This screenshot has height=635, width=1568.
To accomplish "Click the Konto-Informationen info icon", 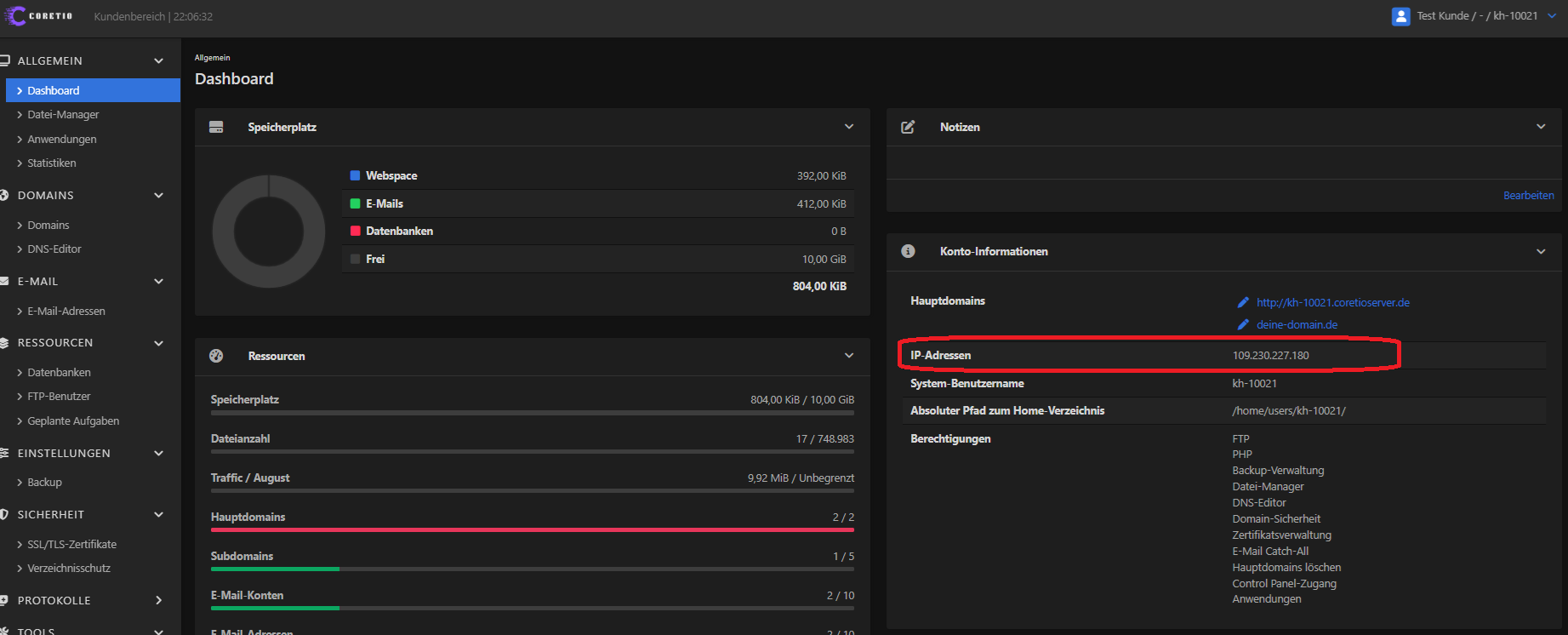I will pyautogui.click(x=908, y=251).
